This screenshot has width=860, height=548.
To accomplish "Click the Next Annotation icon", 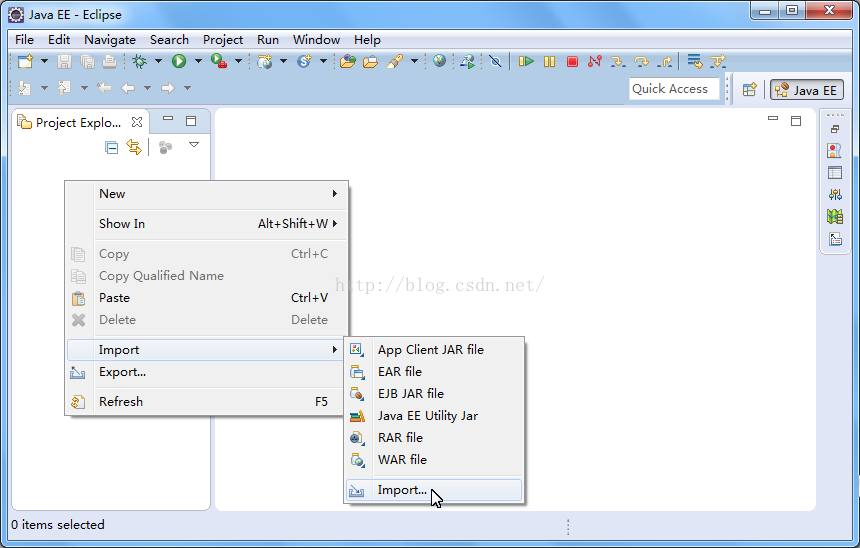I will coord(25,88).
